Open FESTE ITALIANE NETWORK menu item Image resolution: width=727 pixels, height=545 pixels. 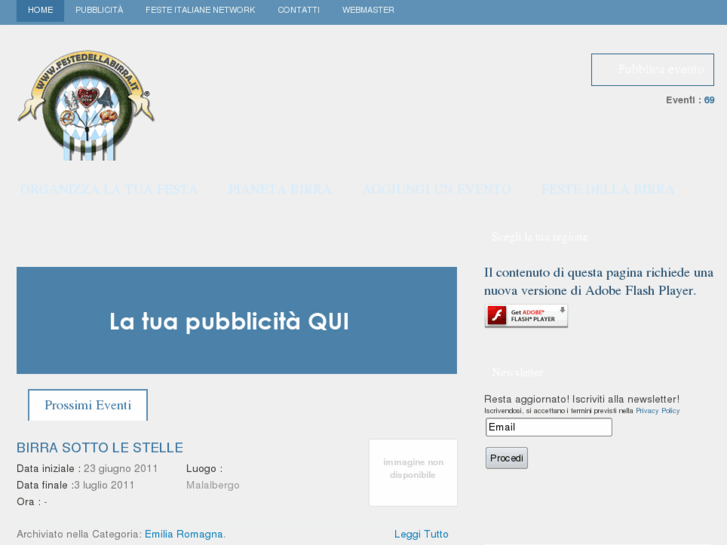click(x=200, y=10)
